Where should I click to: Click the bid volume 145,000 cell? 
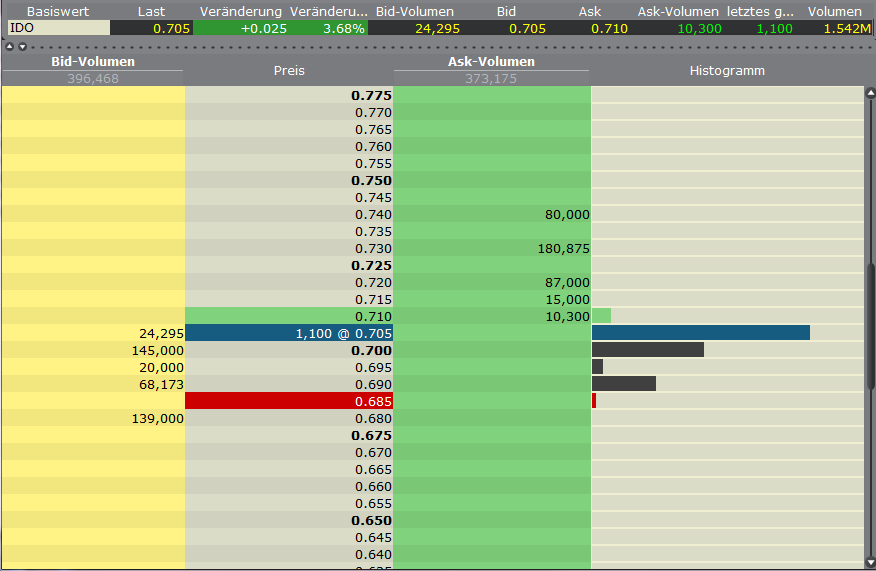click(x=93, y=350)
